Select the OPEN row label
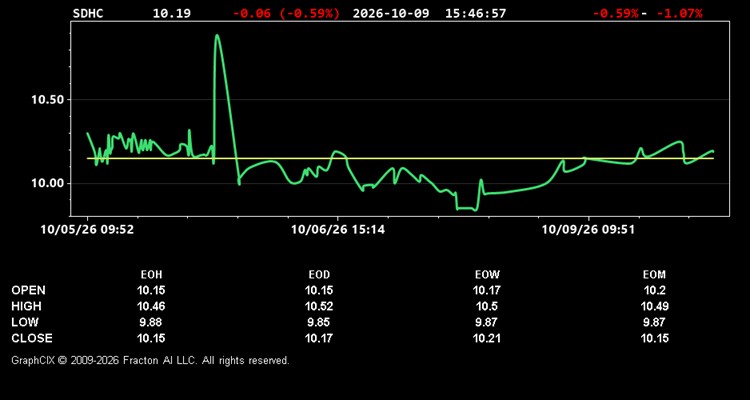 28,290
